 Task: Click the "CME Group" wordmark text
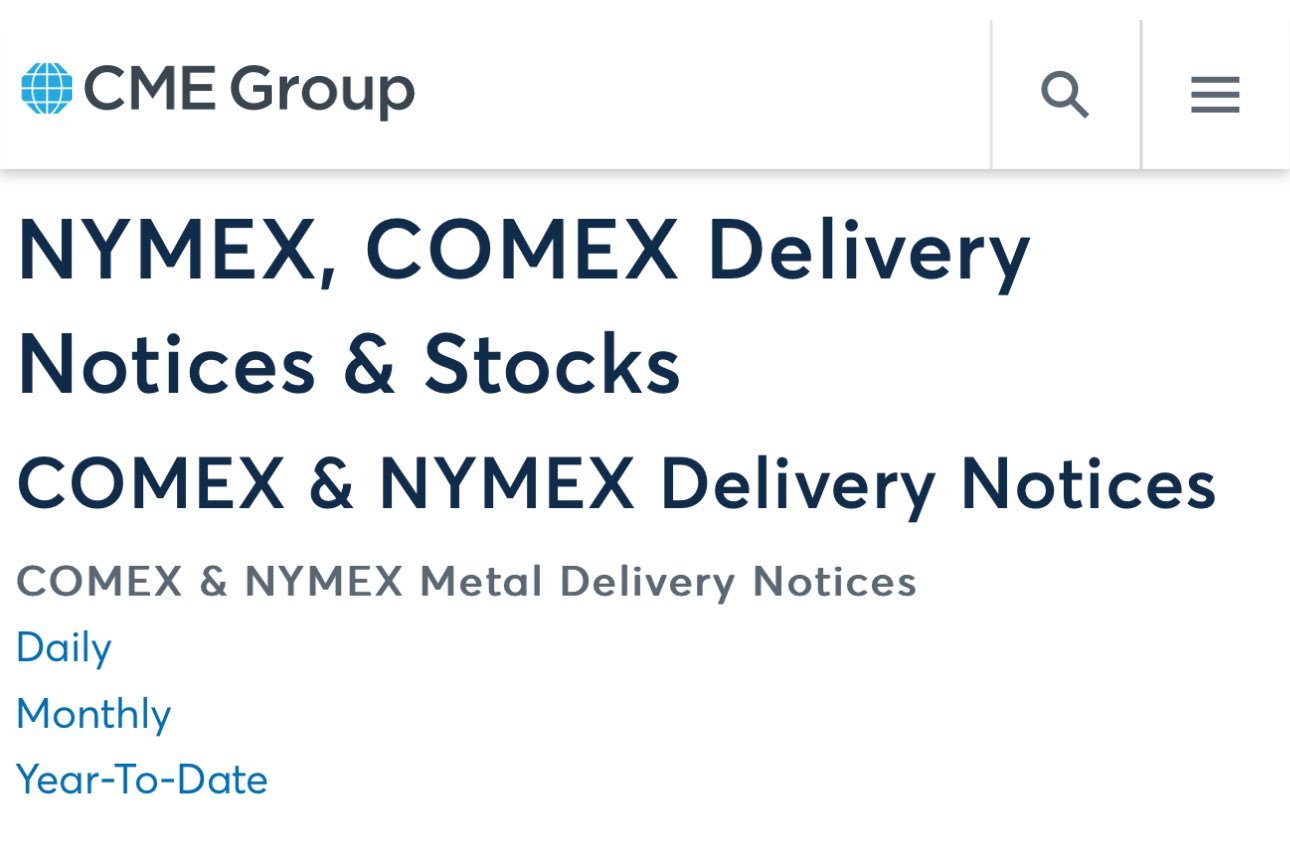[247, 89]
